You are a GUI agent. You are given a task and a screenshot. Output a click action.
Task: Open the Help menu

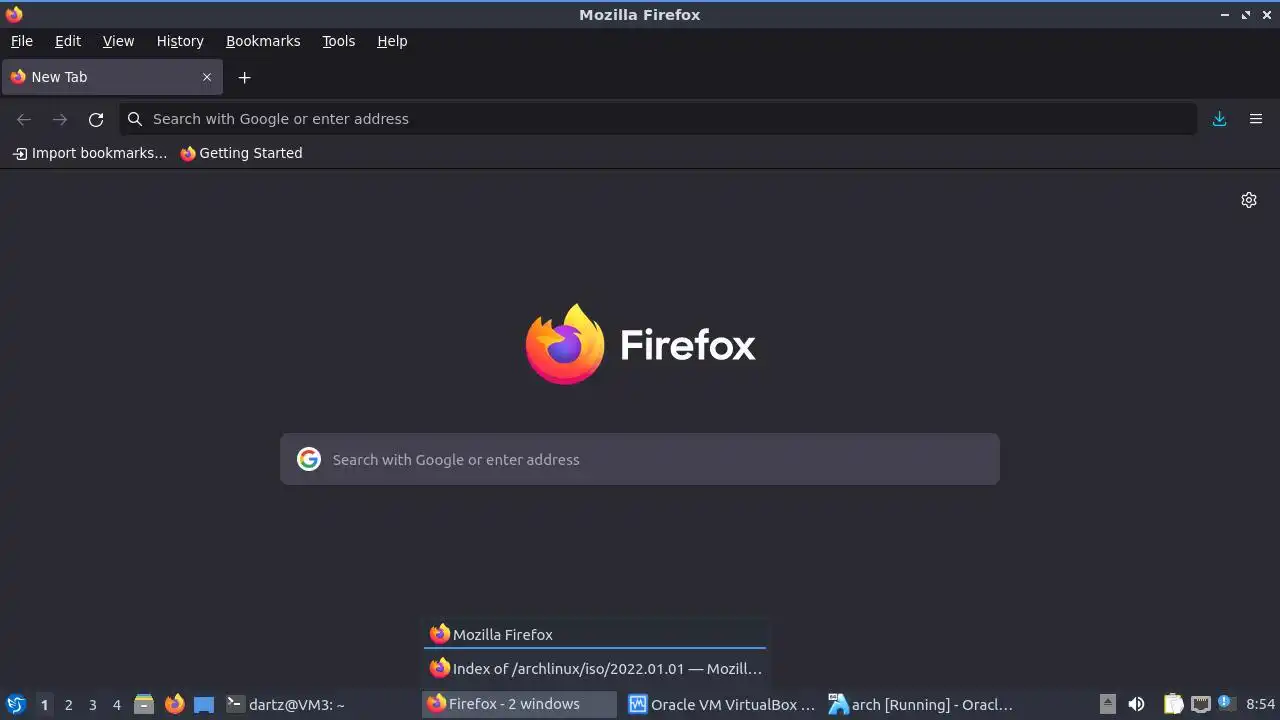pos(392,41)
